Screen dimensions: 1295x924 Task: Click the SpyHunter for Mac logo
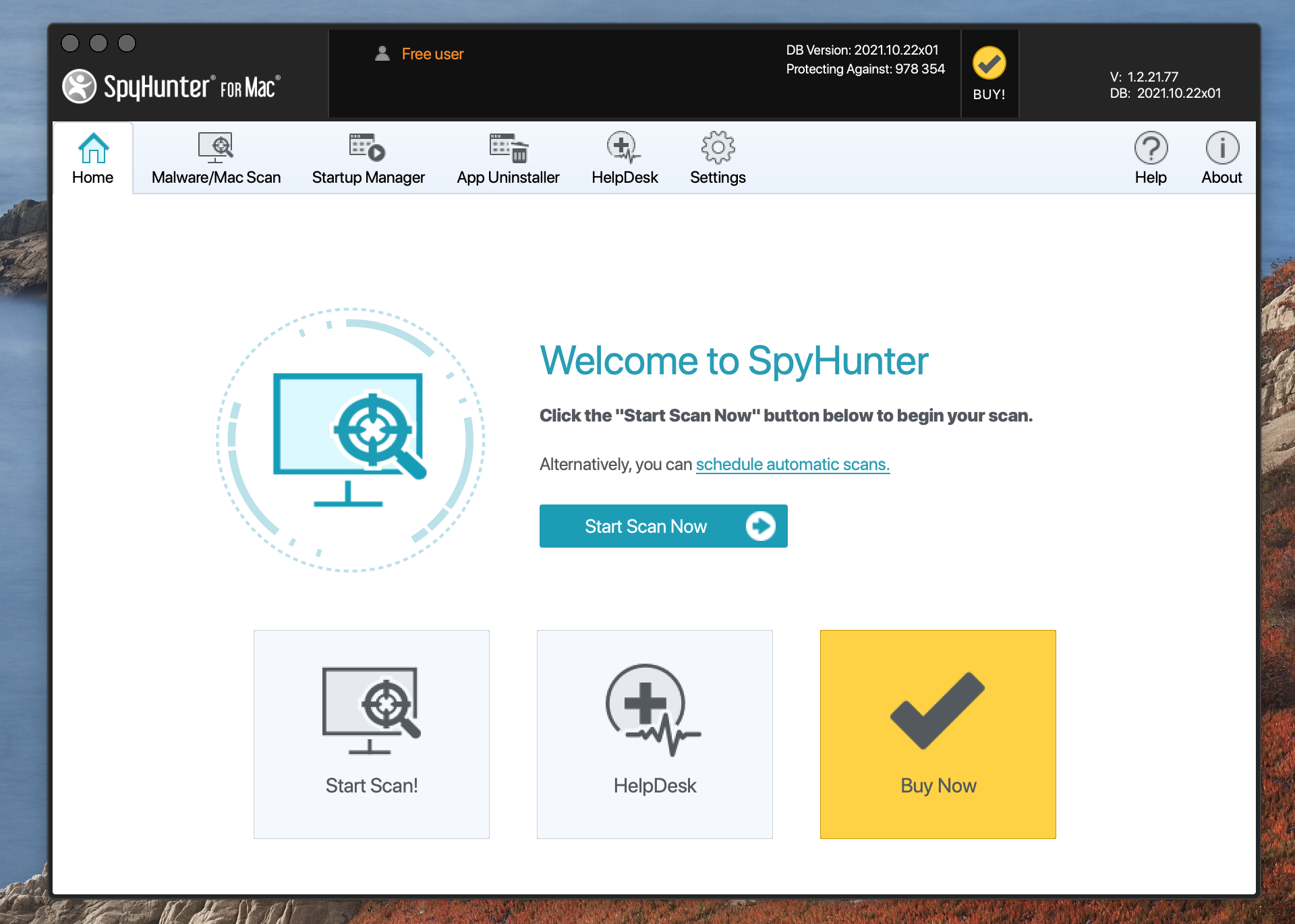tap(171, 87)
